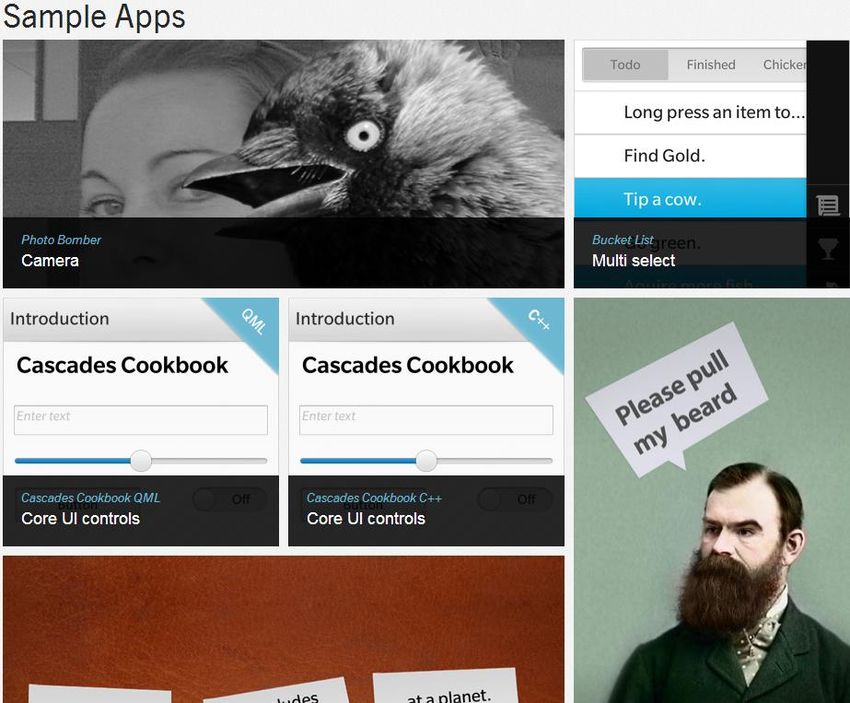Toggle the Off switch in Cookbook C++ card
Screen dimensions: 850x703
click(x=515, y=499)
